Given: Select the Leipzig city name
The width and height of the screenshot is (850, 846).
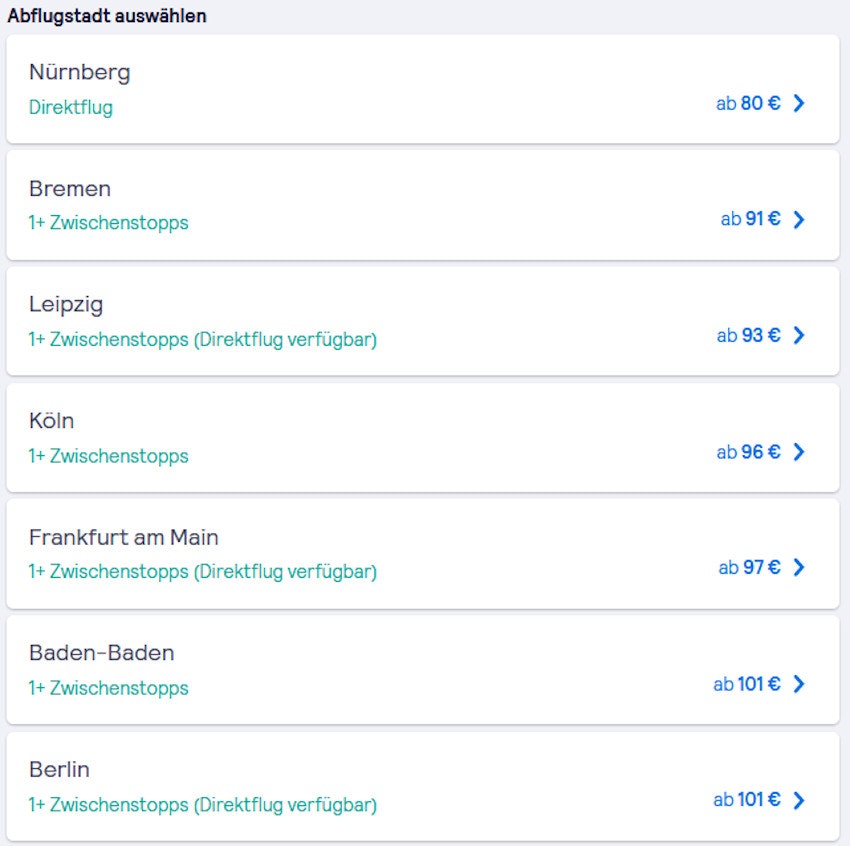Looking at the screenshot, I should tap(66, 305).
